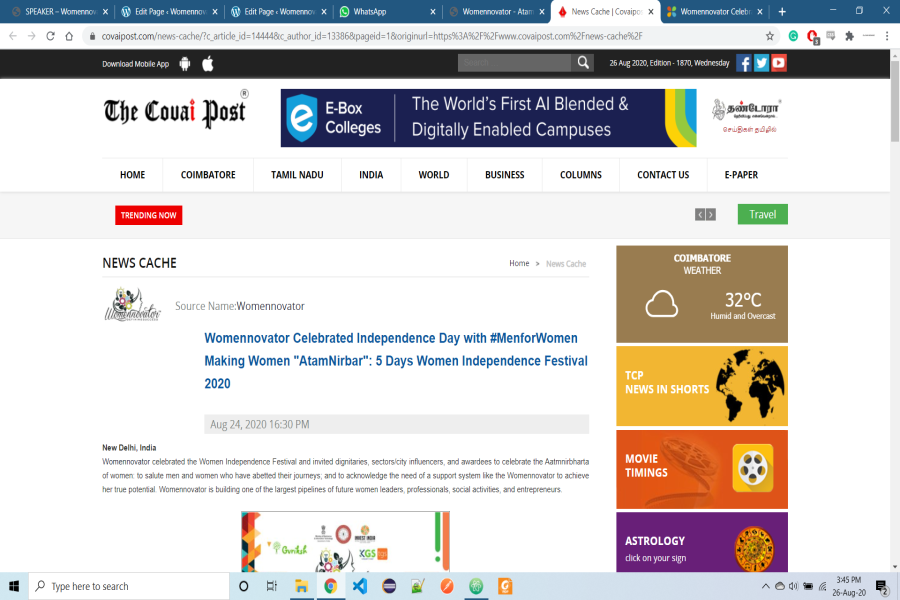Open Task View on the taskbar
This screenshot has width=900, height=600.
click(272, 586)
